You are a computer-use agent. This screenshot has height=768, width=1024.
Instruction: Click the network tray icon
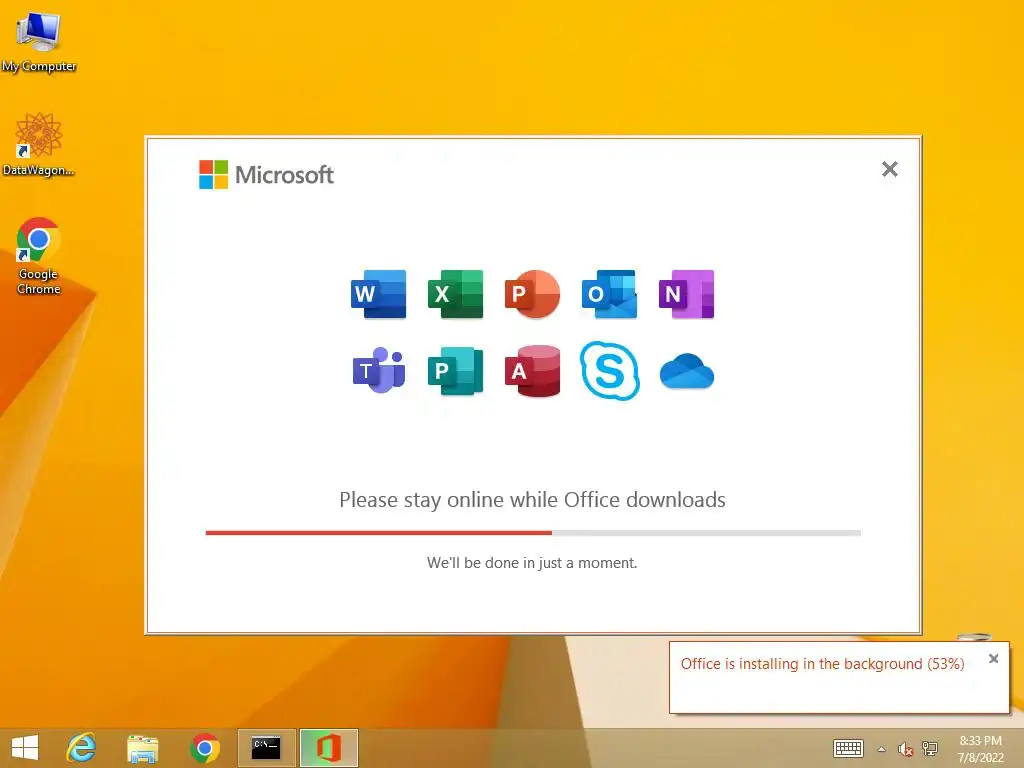[x=930, y=748]
